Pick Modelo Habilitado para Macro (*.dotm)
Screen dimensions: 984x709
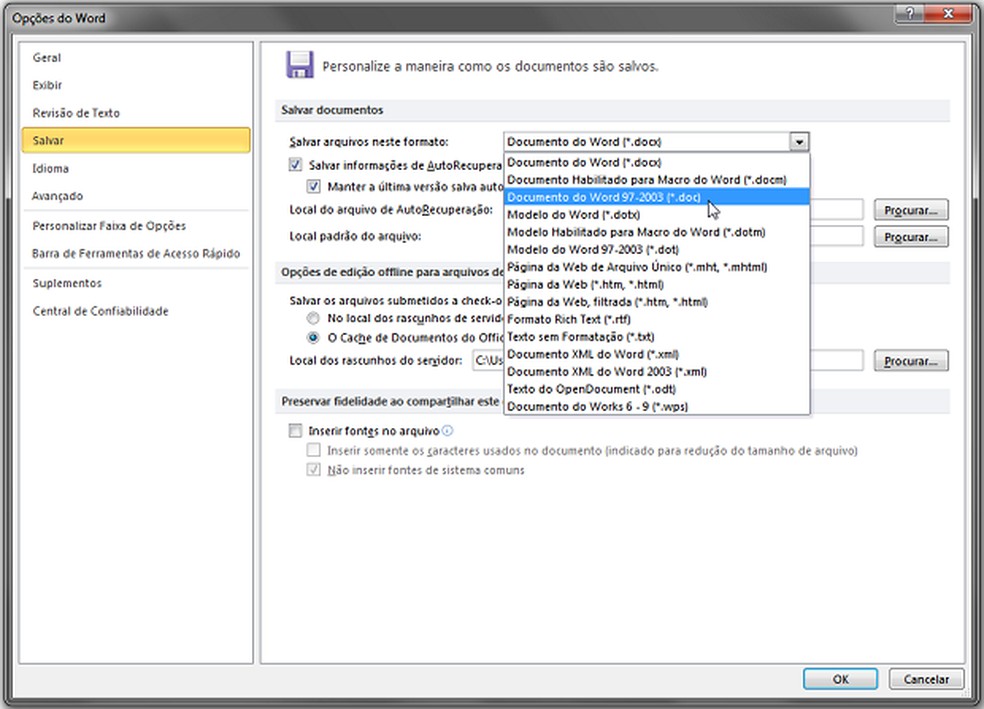(x=656, y=232)
